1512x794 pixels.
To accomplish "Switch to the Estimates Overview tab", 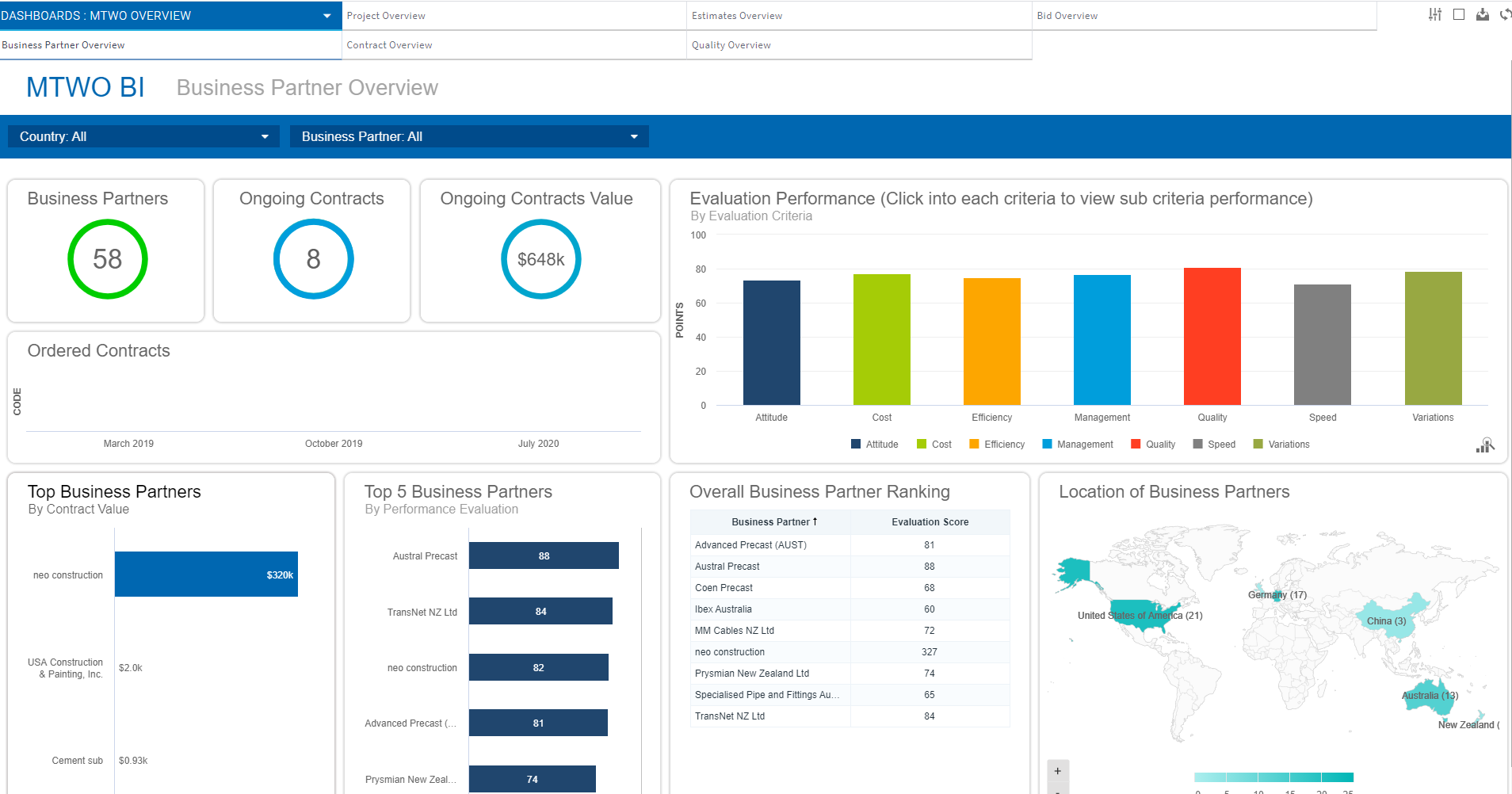I will (x=736, y=16).
